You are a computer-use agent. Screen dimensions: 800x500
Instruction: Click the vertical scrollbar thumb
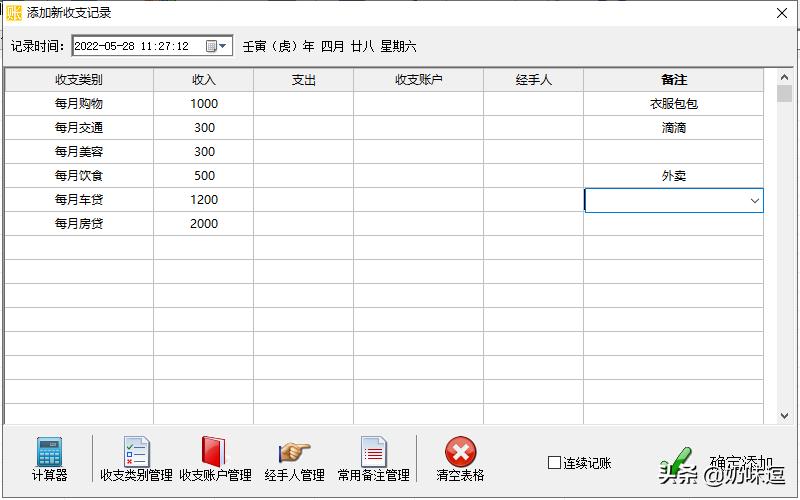[x=784, y=94]
